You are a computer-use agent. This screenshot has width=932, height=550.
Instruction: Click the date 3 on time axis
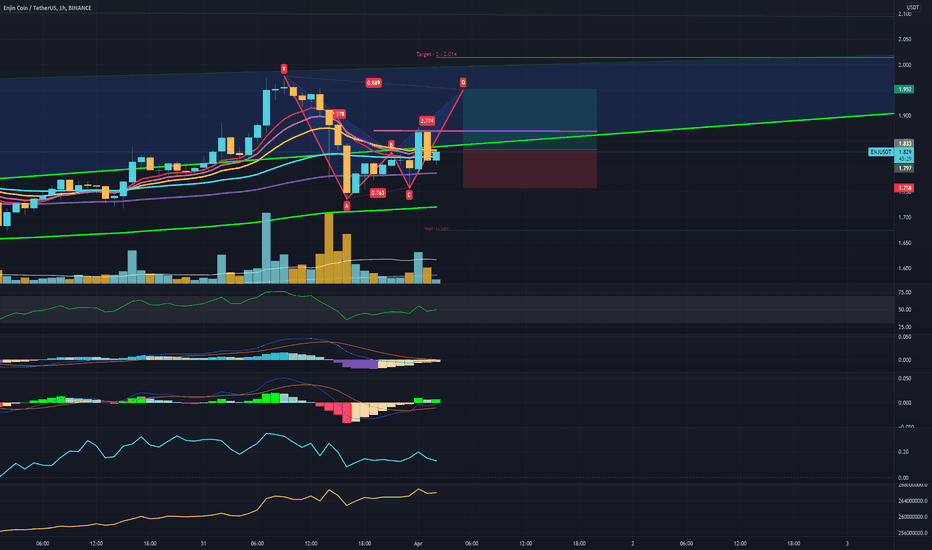pos(847,543)
